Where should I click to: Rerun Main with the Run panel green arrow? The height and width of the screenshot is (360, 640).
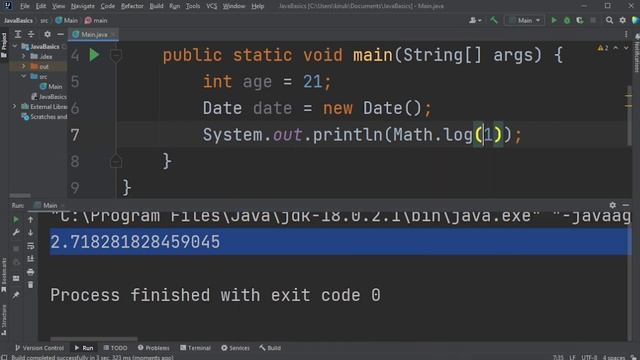(x=16, y=220)
